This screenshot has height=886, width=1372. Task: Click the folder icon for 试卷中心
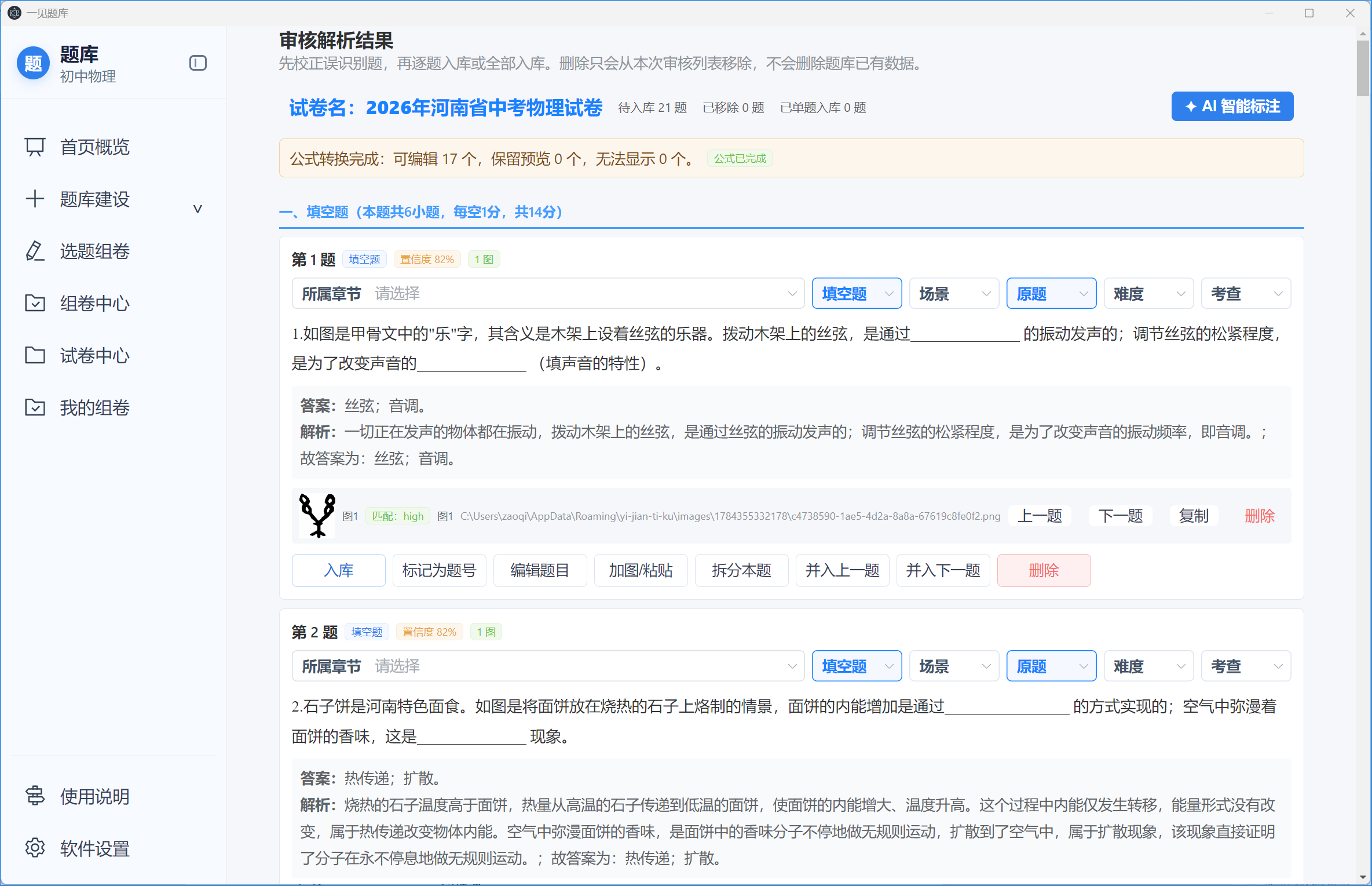(x=35, y=355)
